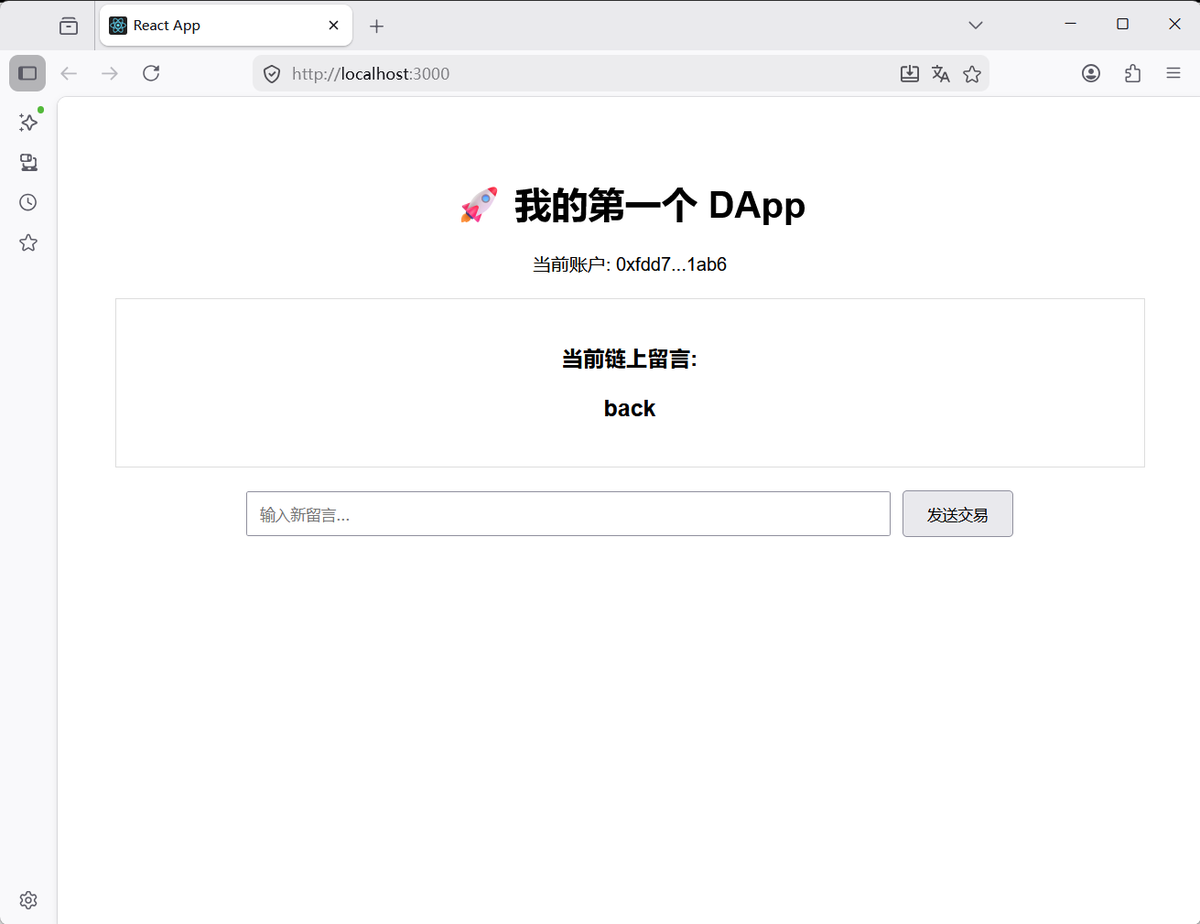Click the 发送交易 button
The height and width of the screenshot is (924, 1200).
(x=957, y=514)
